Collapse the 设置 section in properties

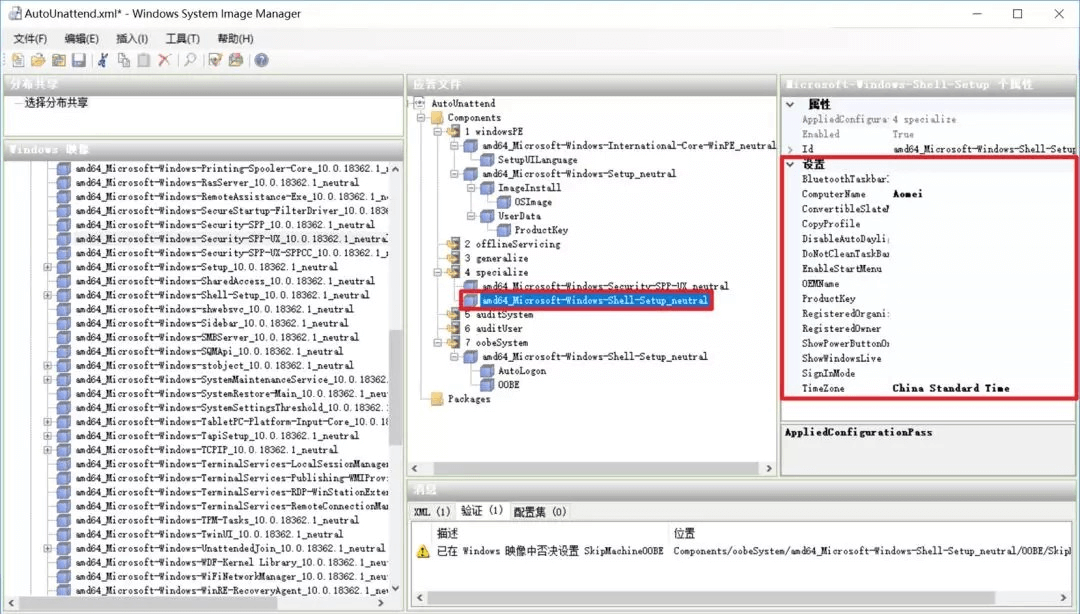790,164
